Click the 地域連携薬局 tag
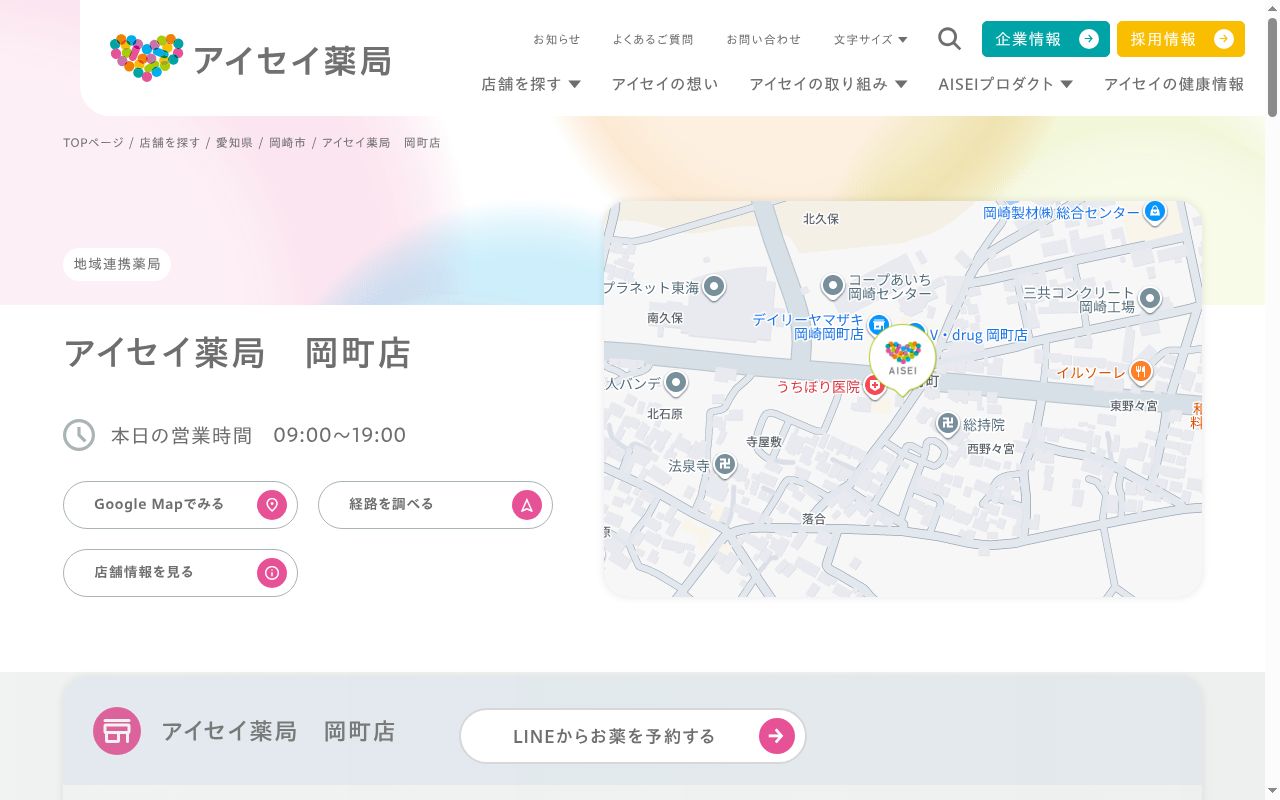1280x800 pixels. [117, 264]
